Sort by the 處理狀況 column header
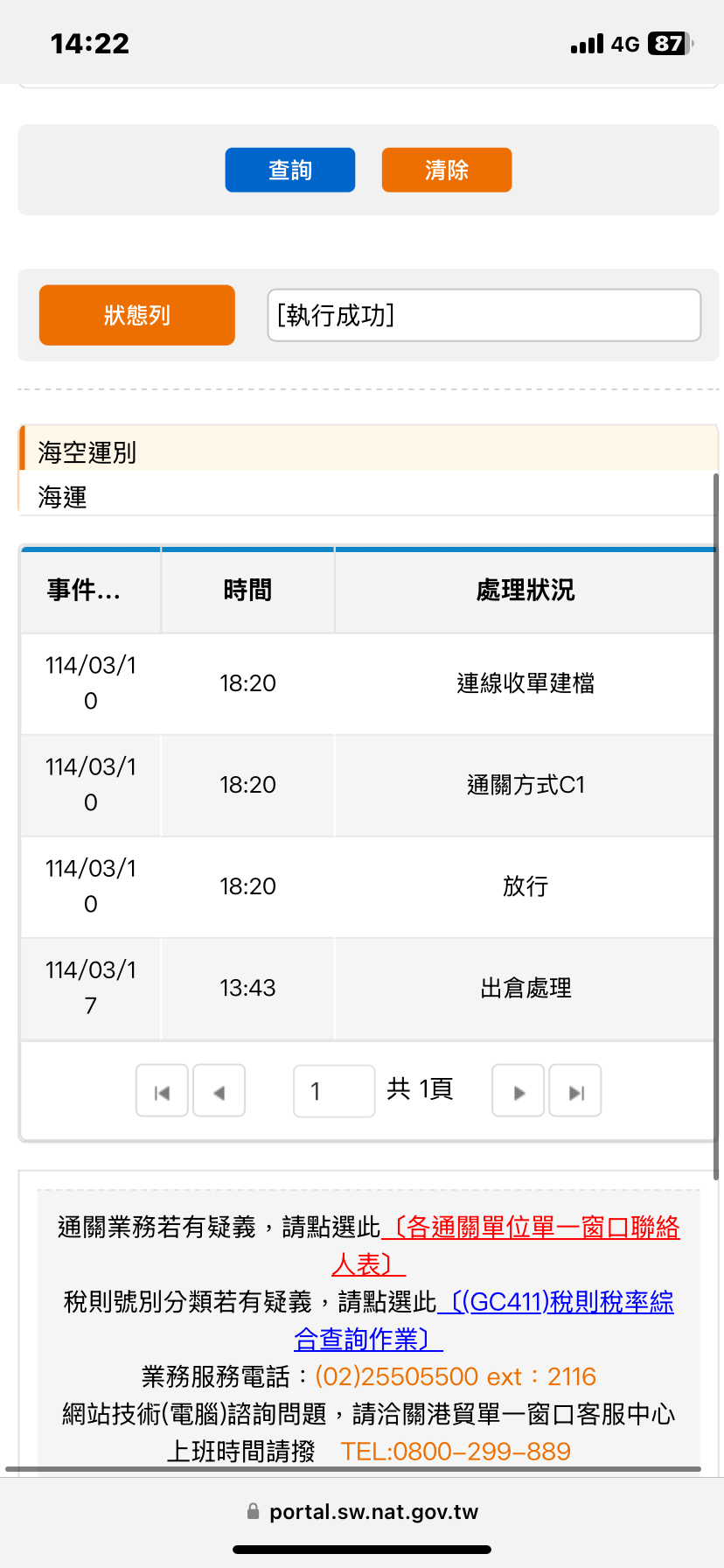Screen dimensions: 724x1568 [525, 591]
